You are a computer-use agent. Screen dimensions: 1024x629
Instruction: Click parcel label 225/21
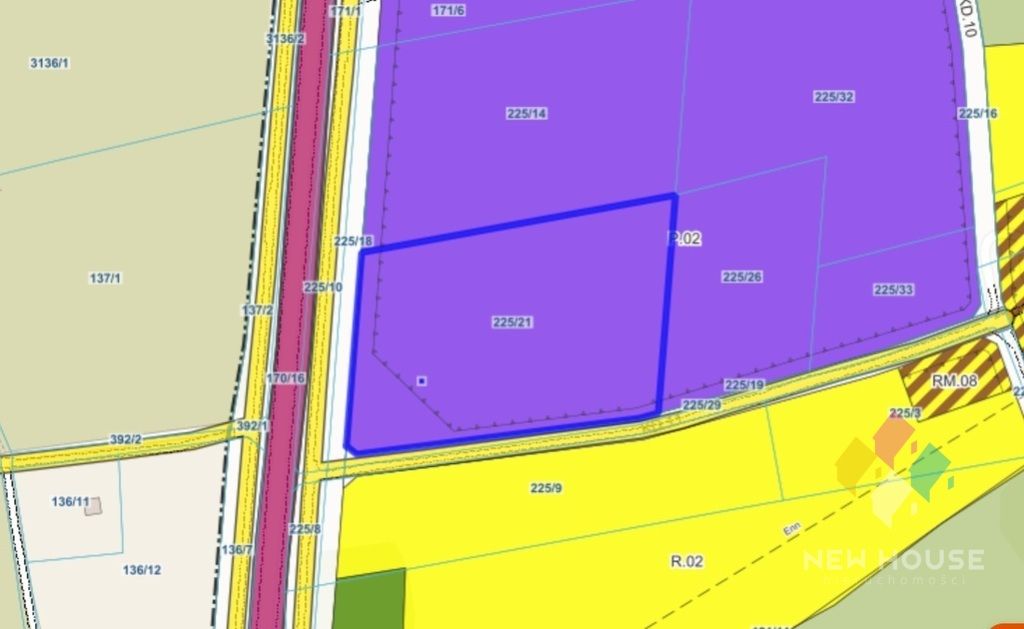(512, 322)
